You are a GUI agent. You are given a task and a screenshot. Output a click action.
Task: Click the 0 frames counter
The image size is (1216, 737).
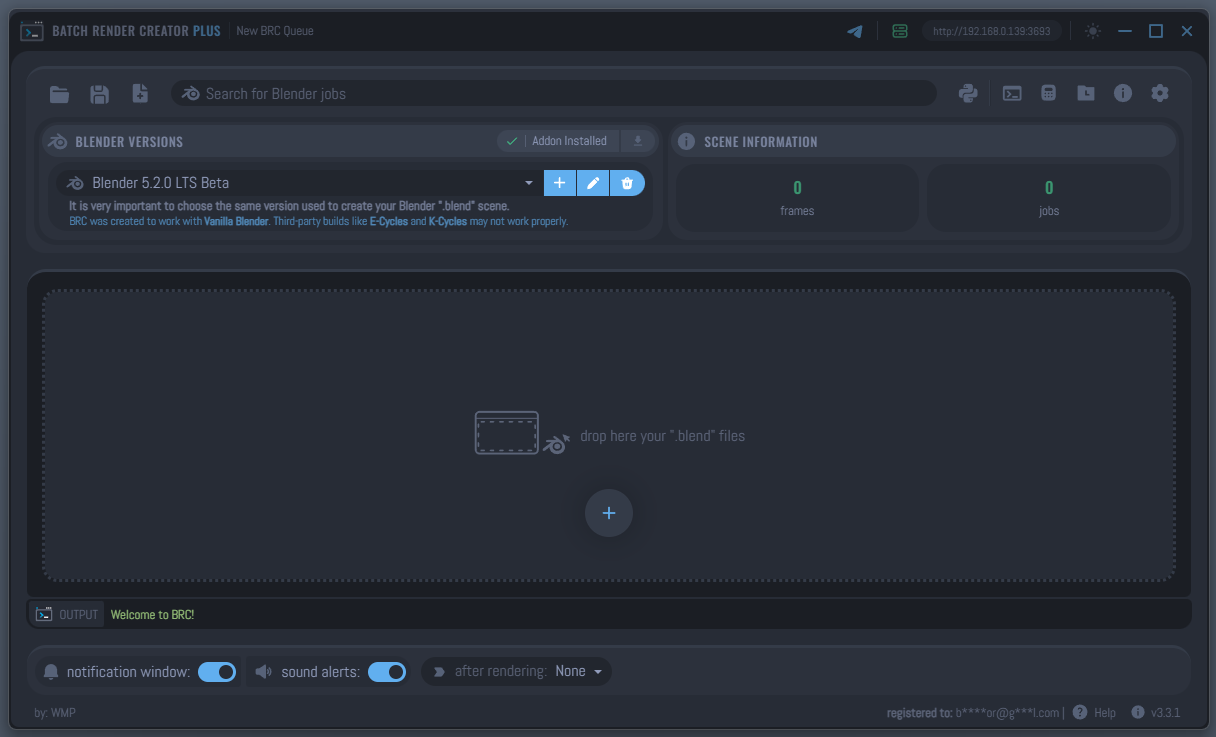(x=797, y=198)
